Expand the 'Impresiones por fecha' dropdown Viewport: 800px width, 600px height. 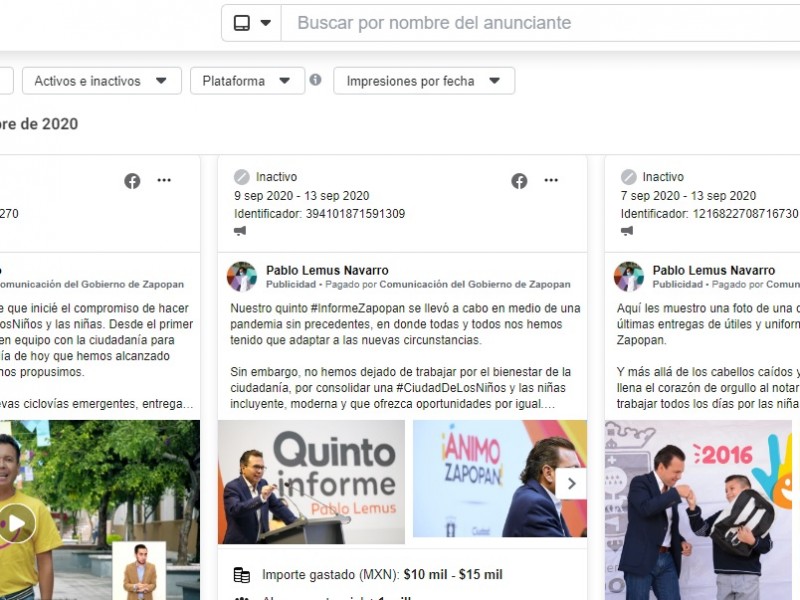[x=424, y=81]
